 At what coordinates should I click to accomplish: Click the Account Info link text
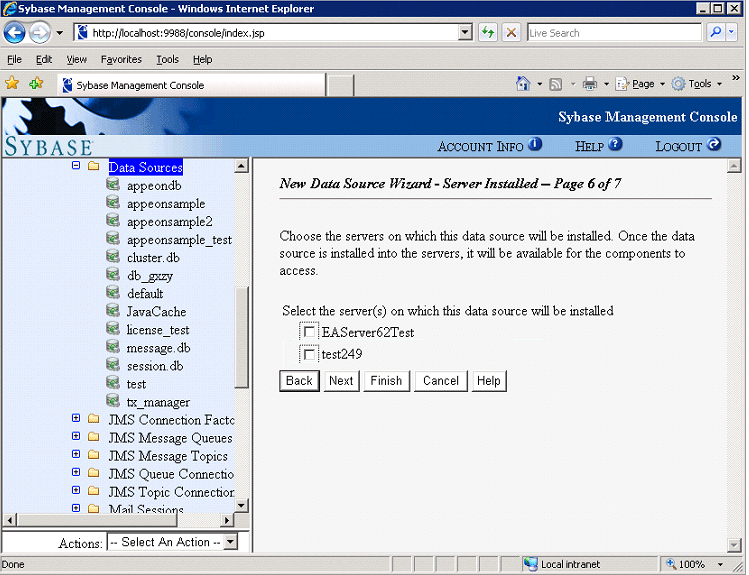[x=481, y=147]
